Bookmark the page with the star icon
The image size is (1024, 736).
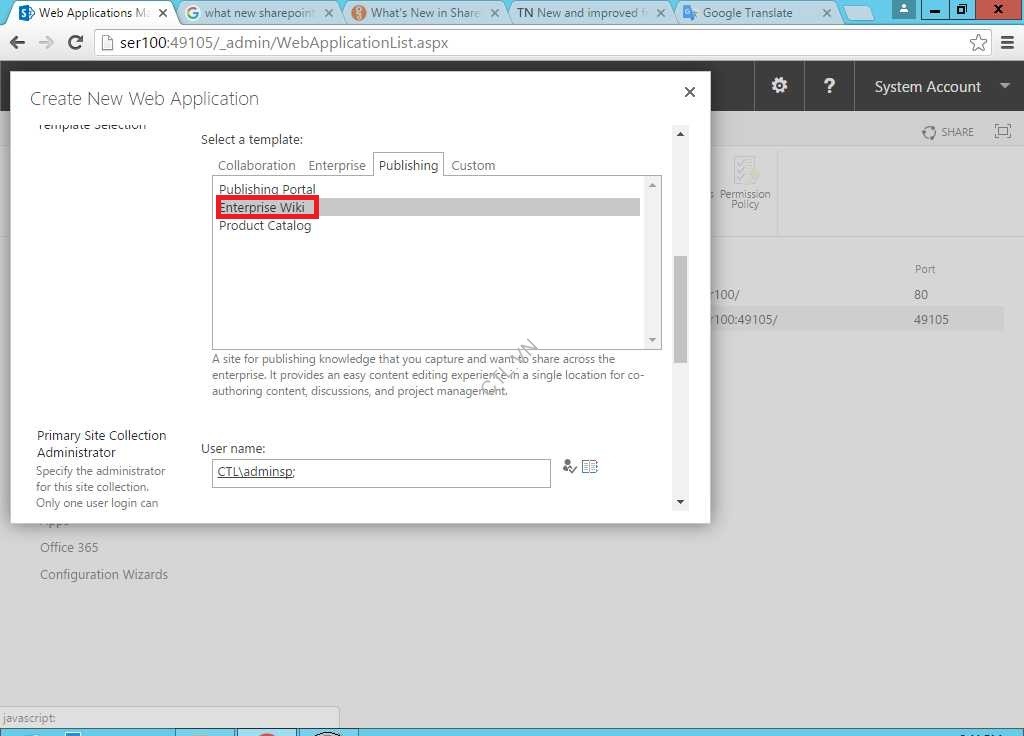(x=978, y=43)
